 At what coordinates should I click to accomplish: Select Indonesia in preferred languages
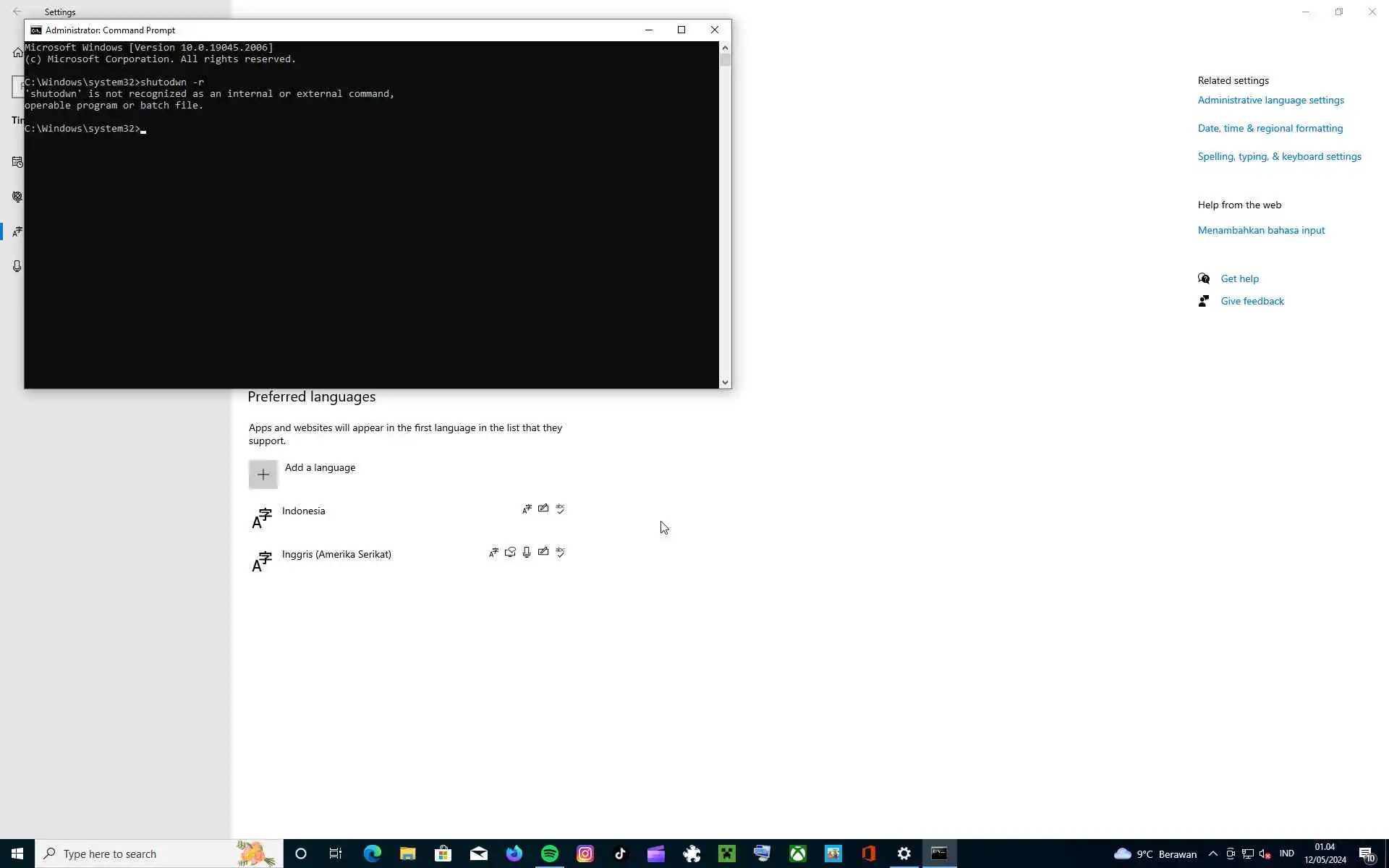[304, 511]
